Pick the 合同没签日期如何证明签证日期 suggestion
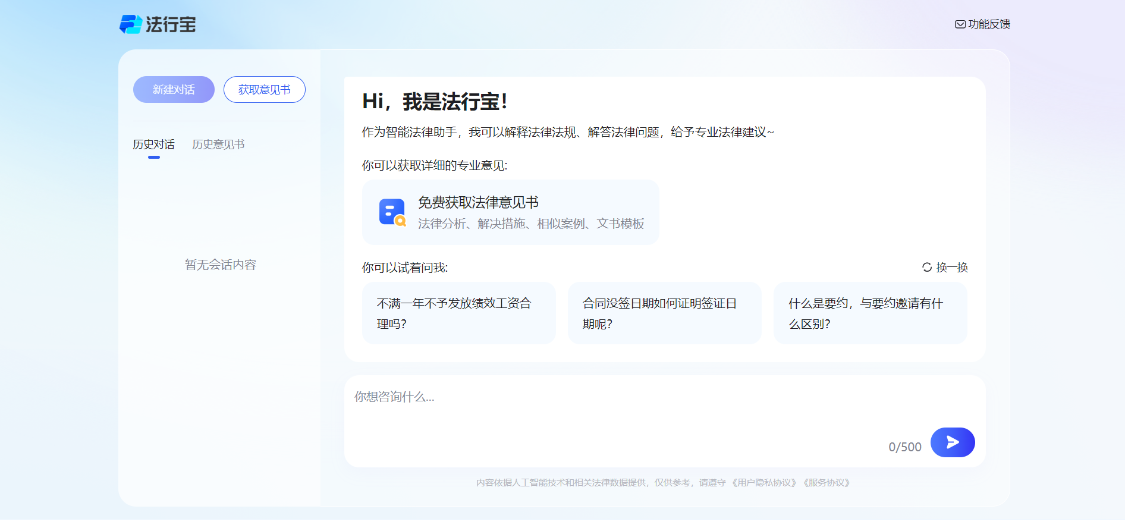The width and height of the screenshot is (1125, 520). coord(664,313)
